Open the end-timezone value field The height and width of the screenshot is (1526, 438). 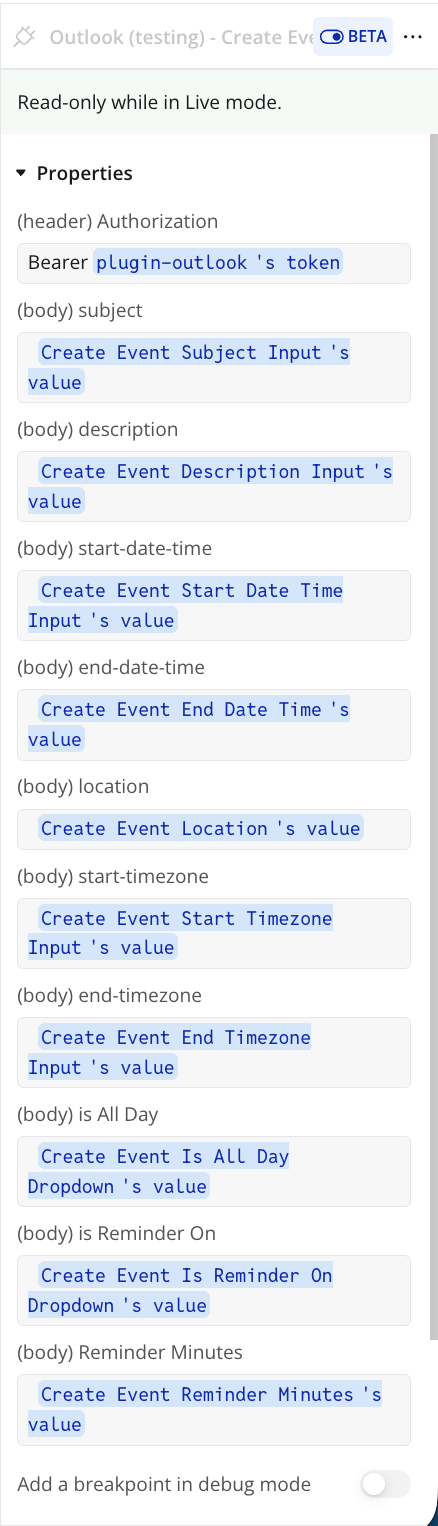pos(214,1052)
